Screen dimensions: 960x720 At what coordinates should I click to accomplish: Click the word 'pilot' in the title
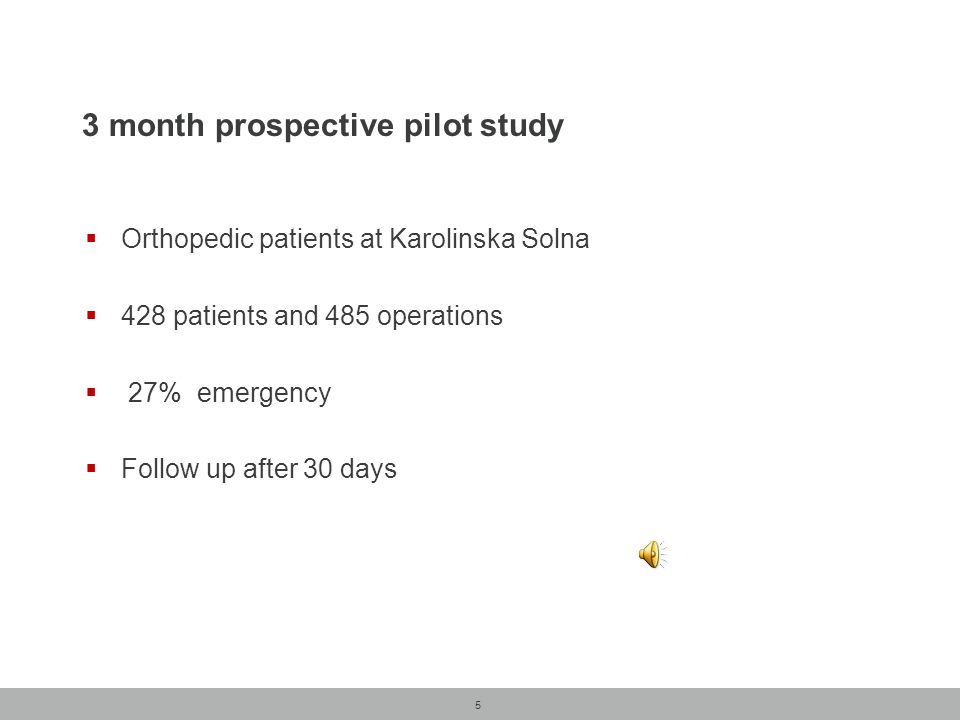click(438, 126)
